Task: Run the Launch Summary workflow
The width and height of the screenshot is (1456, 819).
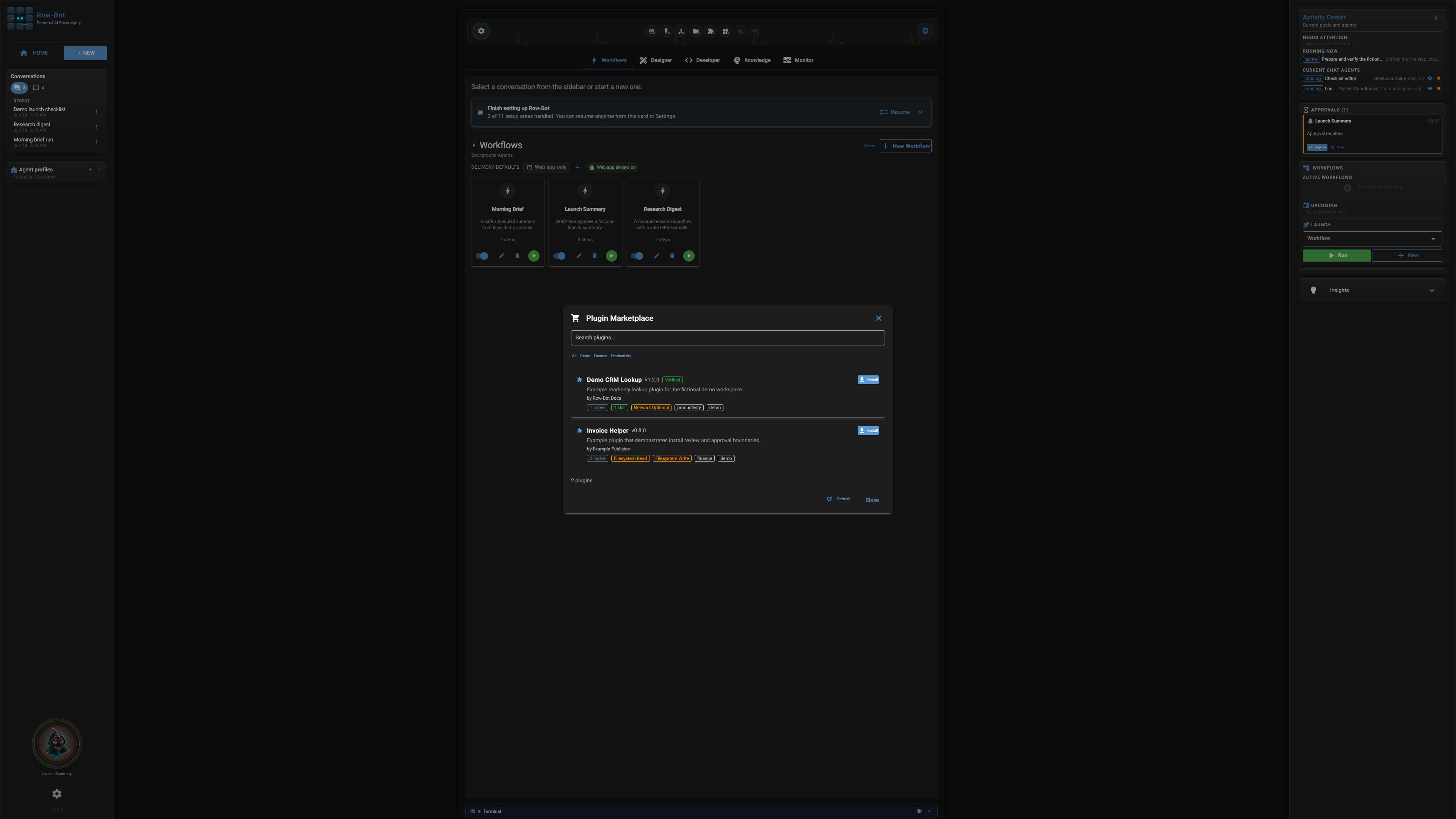Action: coord(611,256)
